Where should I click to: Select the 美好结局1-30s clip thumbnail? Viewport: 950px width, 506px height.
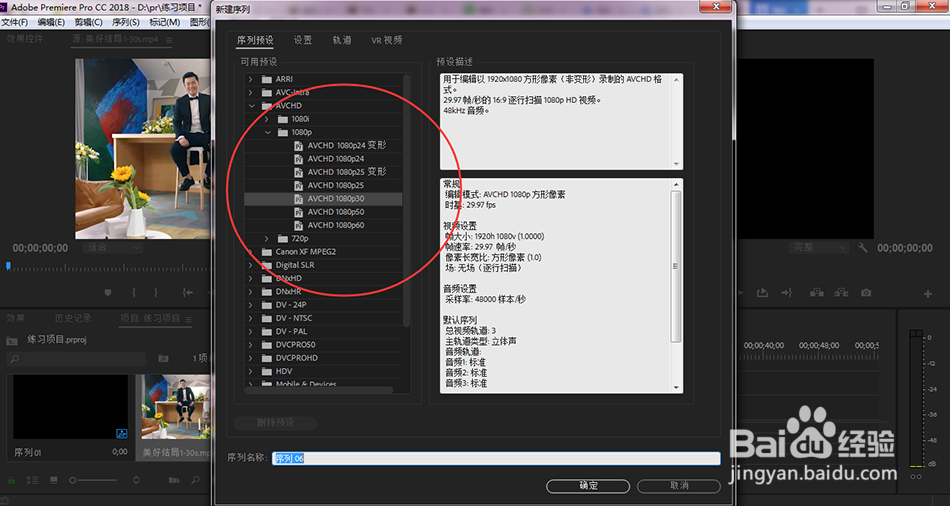[x=176, y=407]
